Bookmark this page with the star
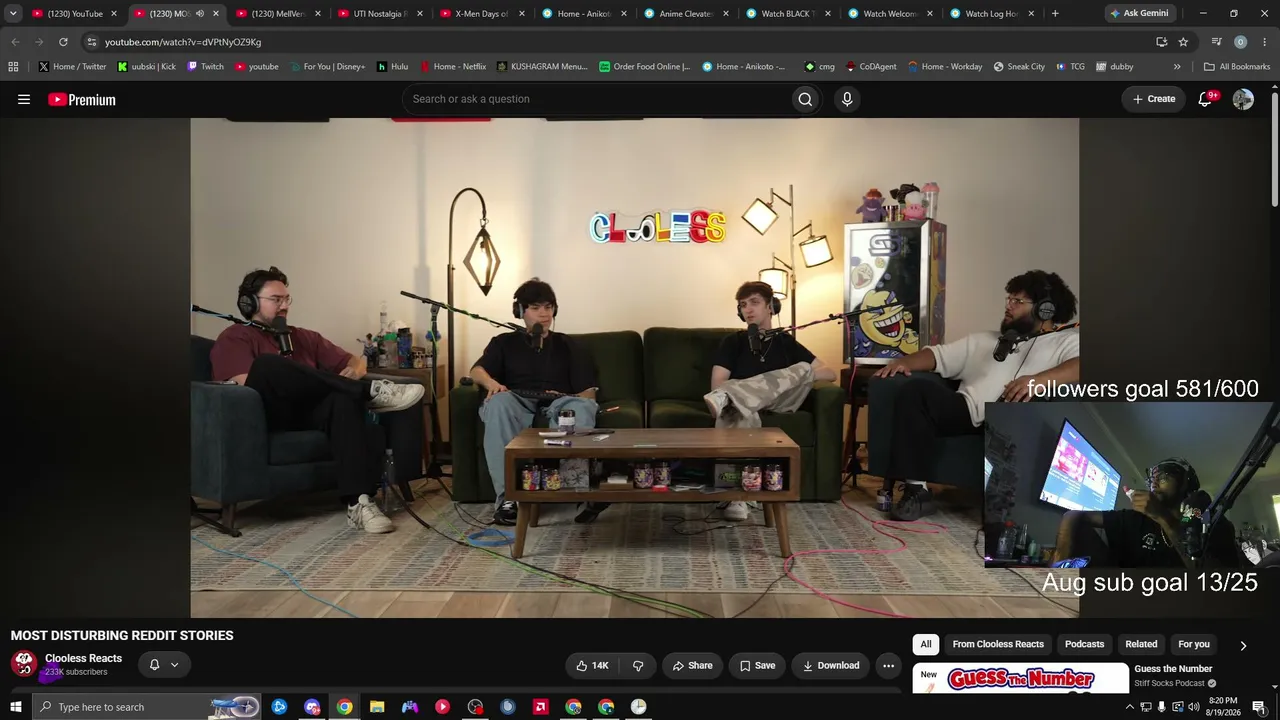This screenshot has height=720, width=1280. (1183, 42)
